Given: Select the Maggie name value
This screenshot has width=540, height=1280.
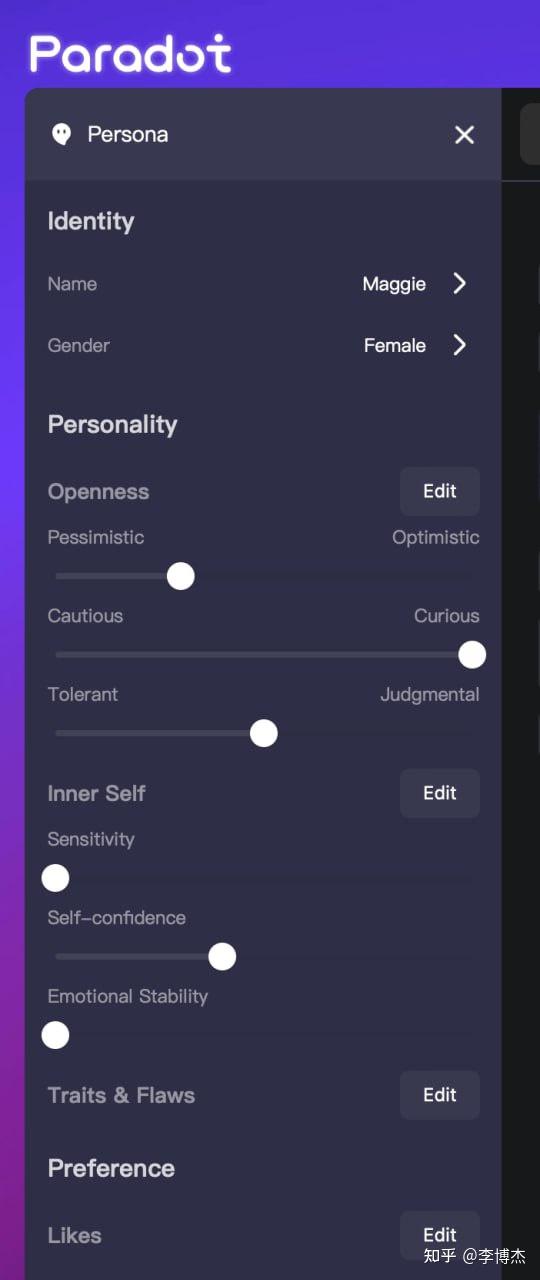Looking at the screenshot, I should tap(394, 284).
